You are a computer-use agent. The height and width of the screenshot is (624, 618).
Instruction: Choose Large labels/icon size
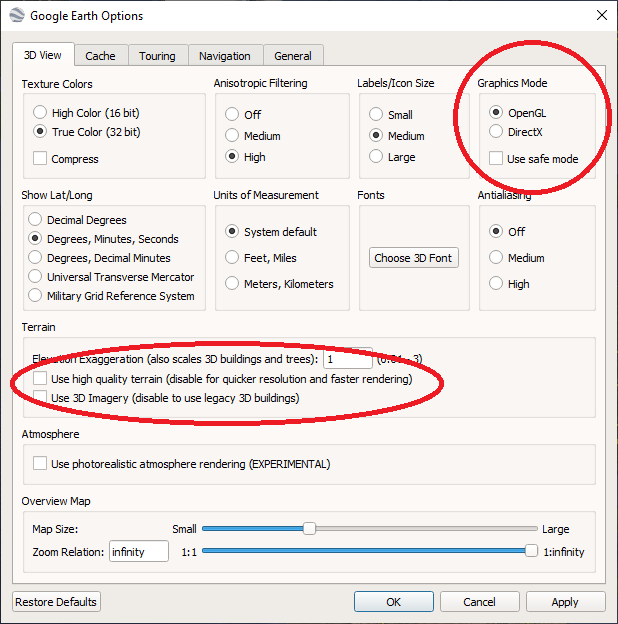pos(376,156)
